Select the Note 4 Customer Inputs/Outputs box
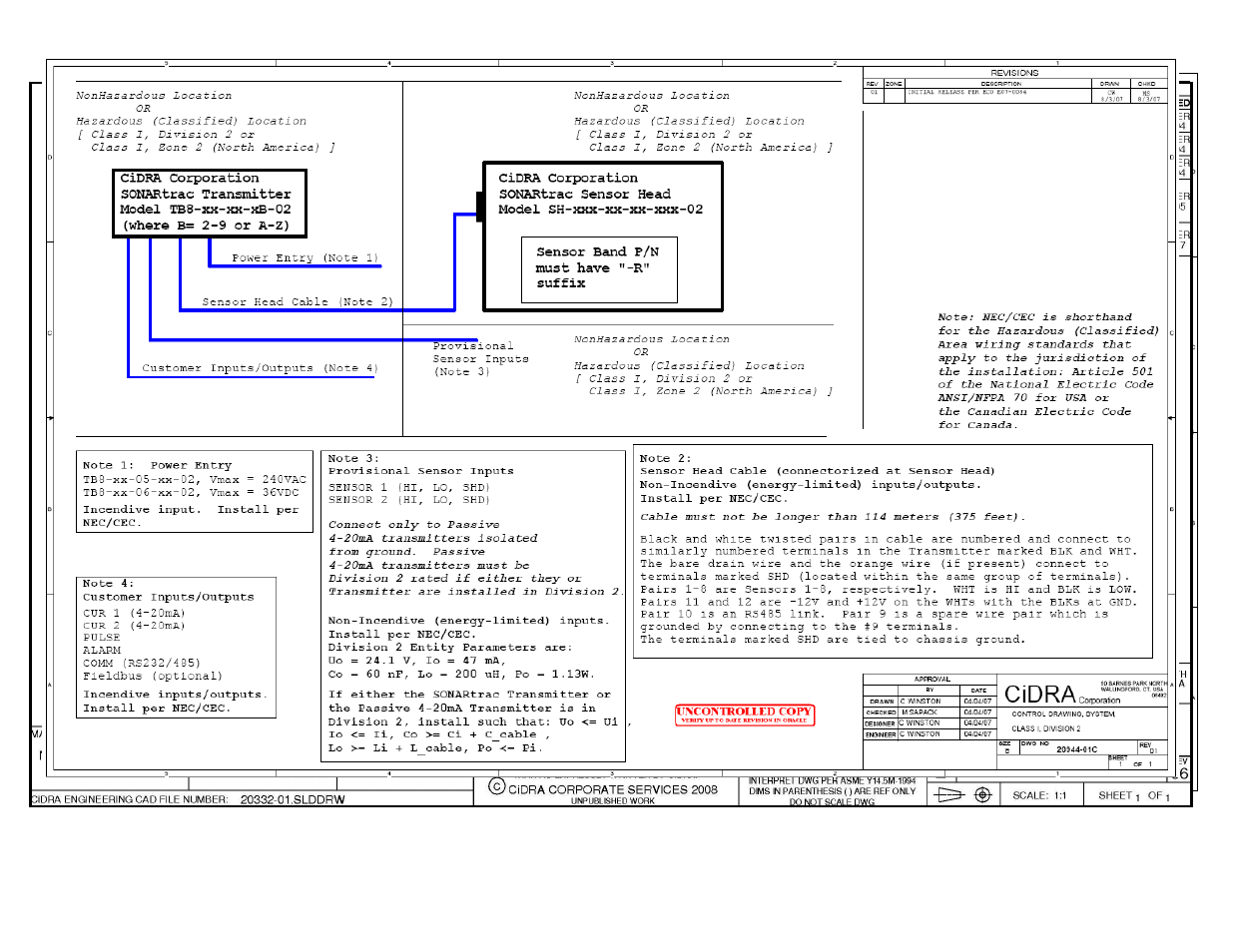 pyautogui.click(x=176, y=647)
